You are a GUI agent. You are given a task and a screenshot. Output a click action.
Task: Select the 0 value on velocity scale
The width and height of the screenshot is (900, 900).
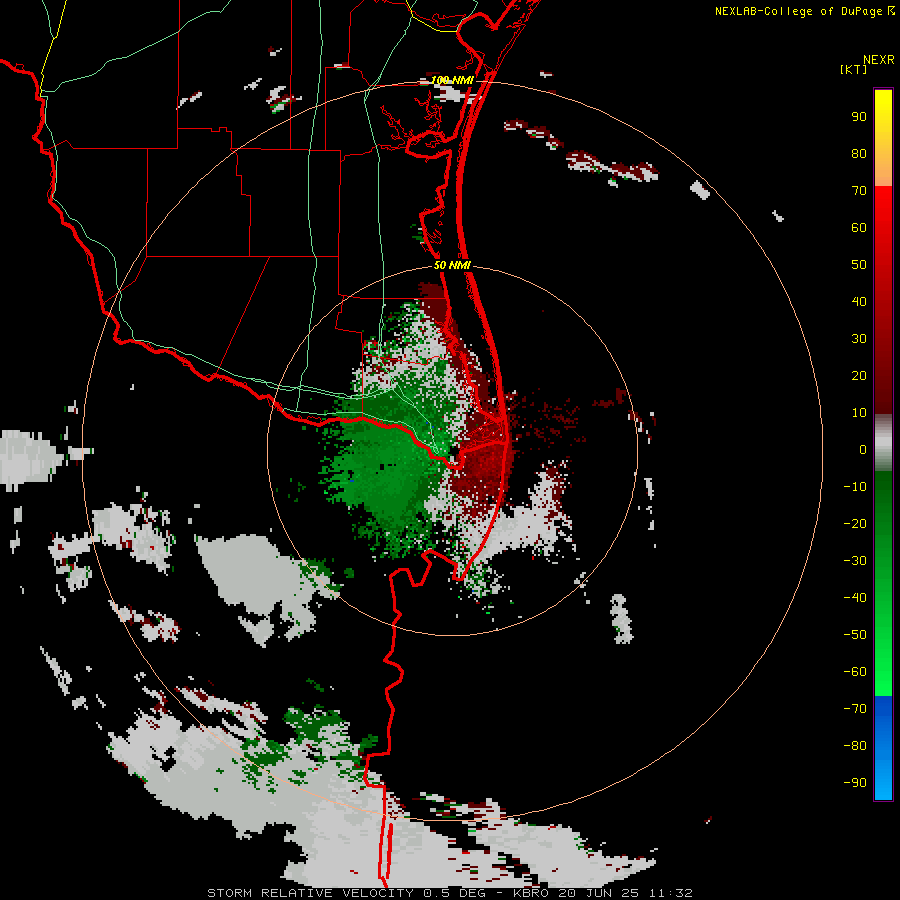[x=863, y=449]
